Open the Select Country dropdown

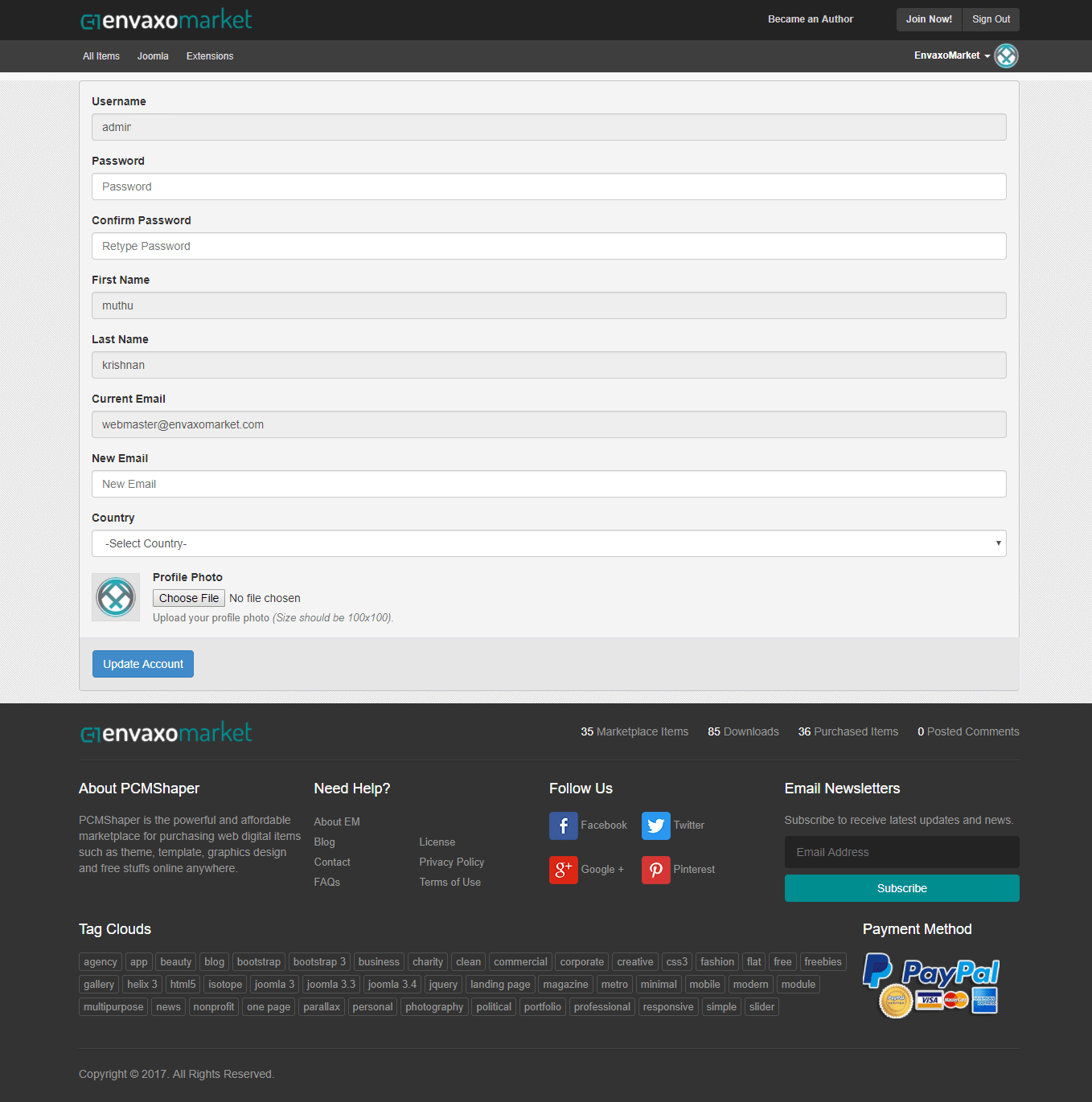549,543
